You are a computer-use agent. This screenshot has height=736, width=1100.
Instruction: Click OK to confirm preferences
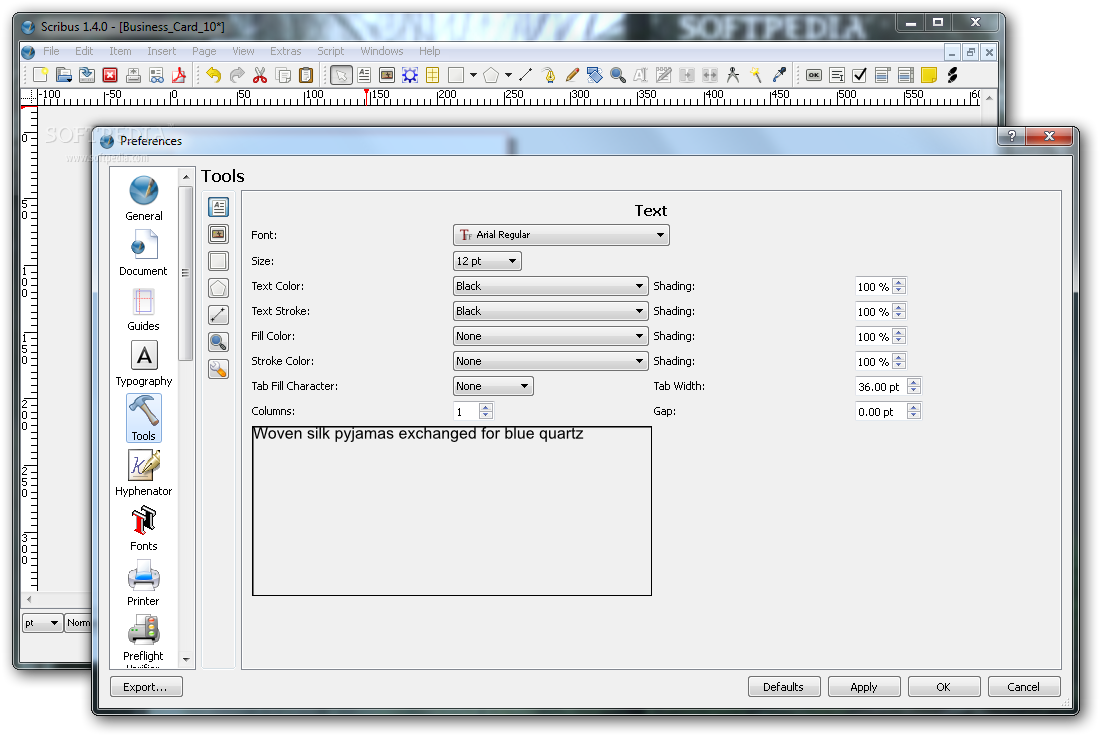tap(944, 687)
